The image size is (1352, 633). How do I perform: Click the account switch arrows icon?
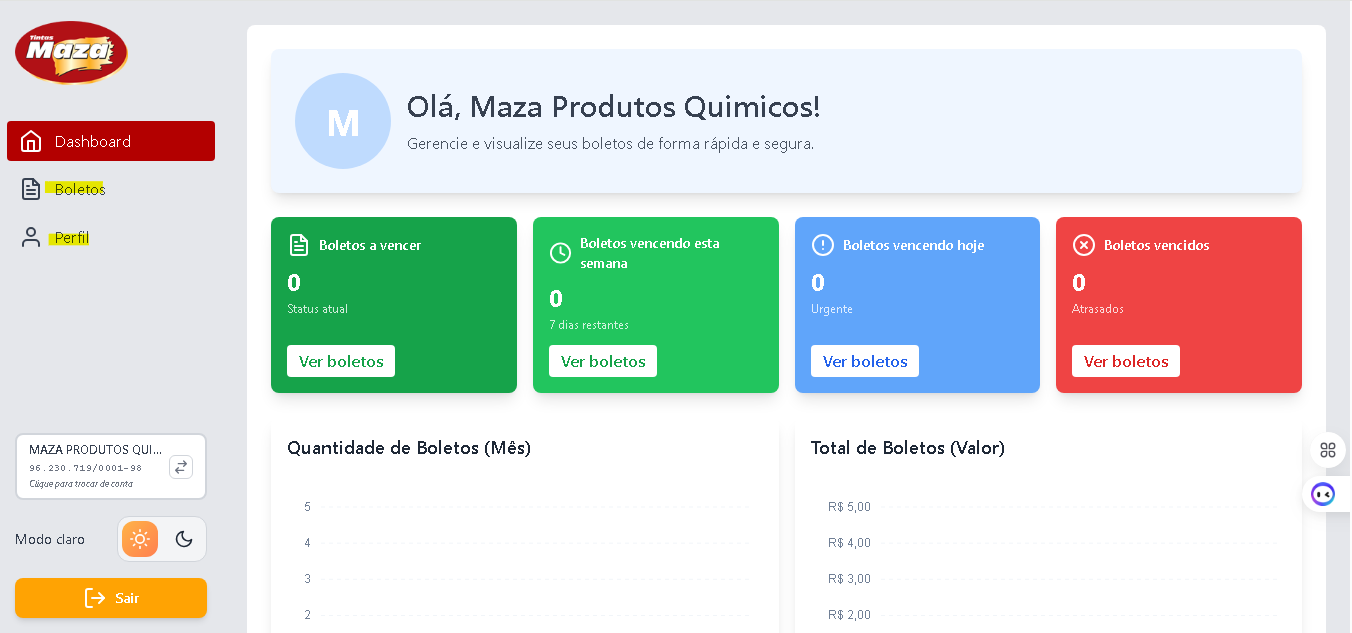coord(181,466)
